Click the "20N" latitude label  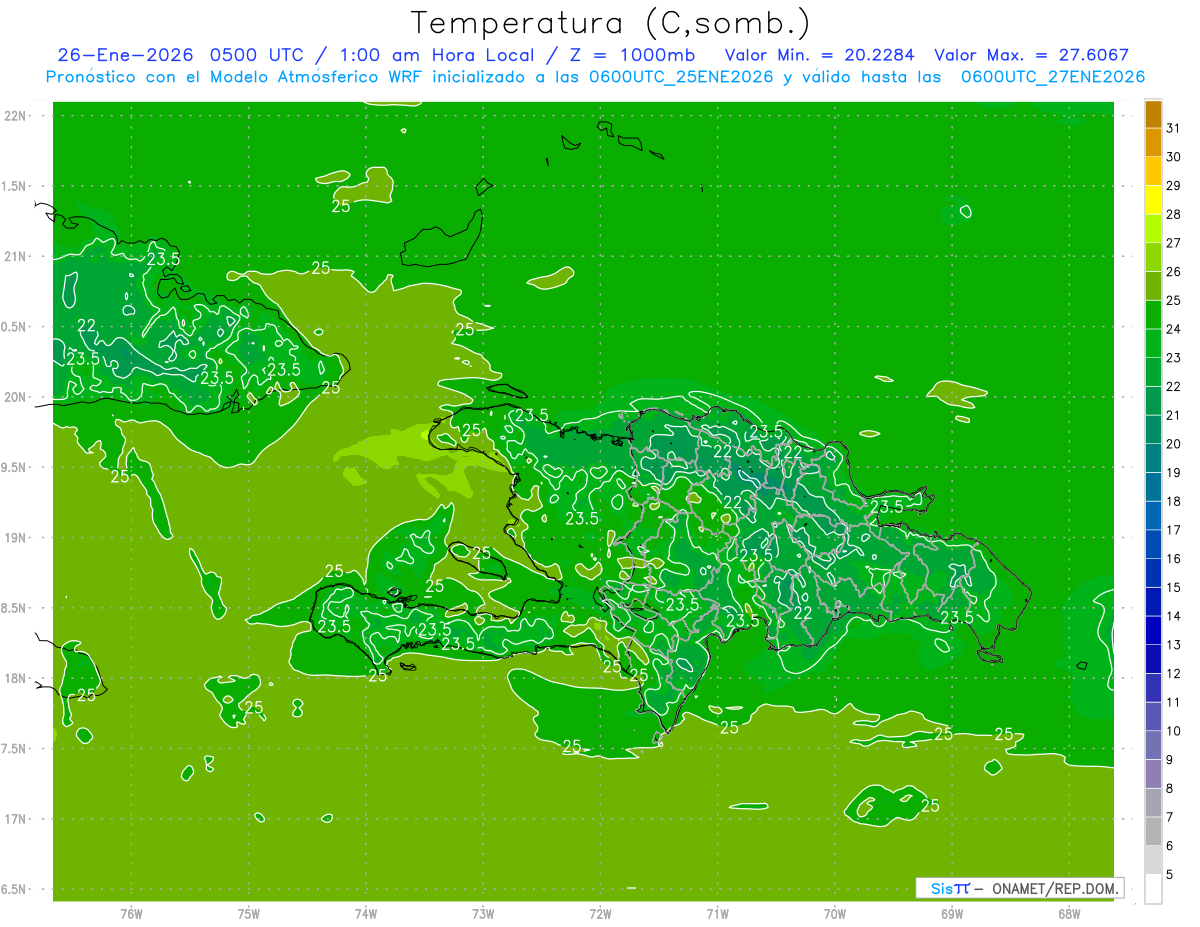pyautogui.click(x=14, y=397)
